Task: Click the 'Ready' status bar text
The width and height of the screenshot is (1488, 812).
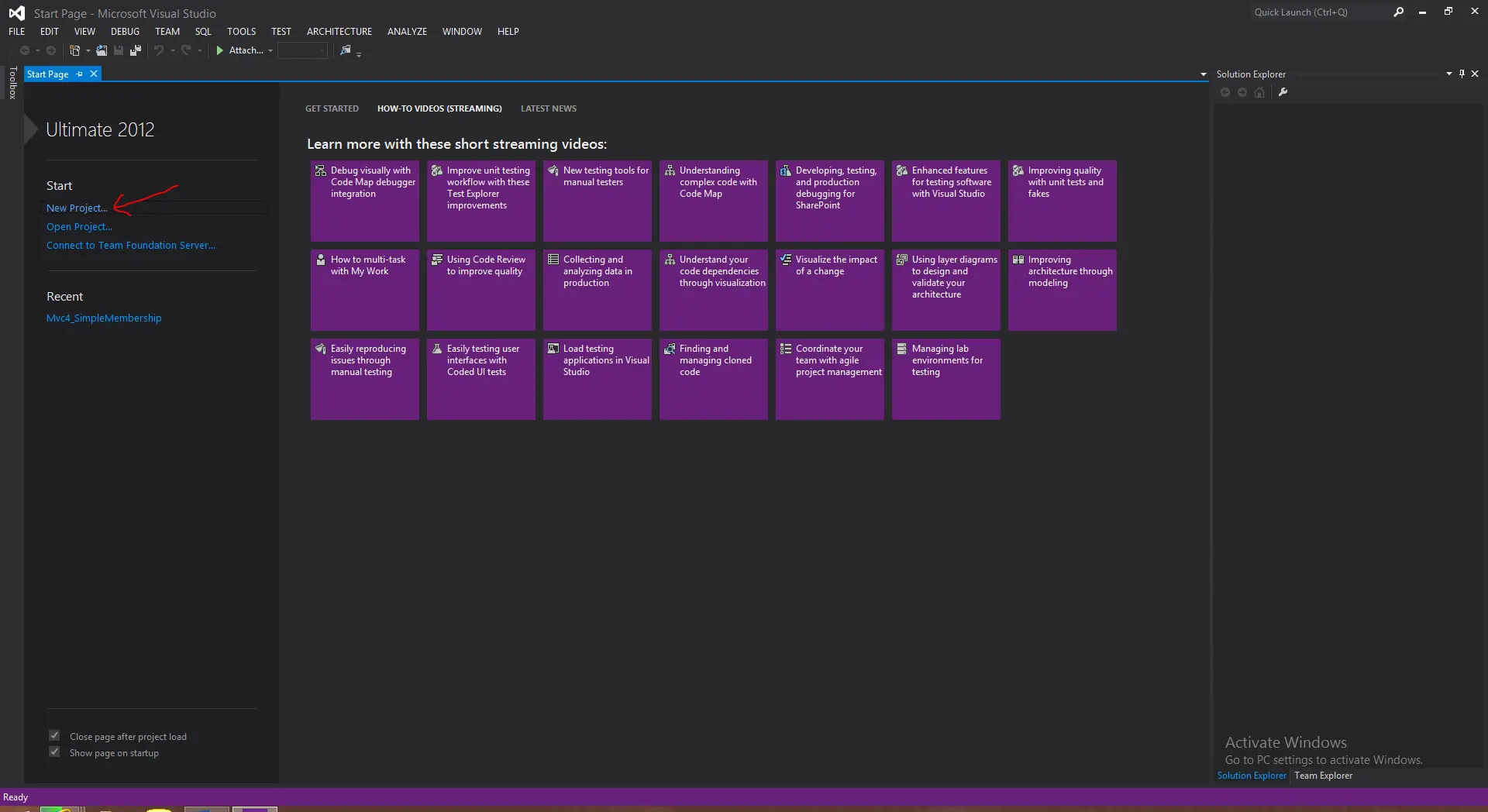Action: coord(15,797)
